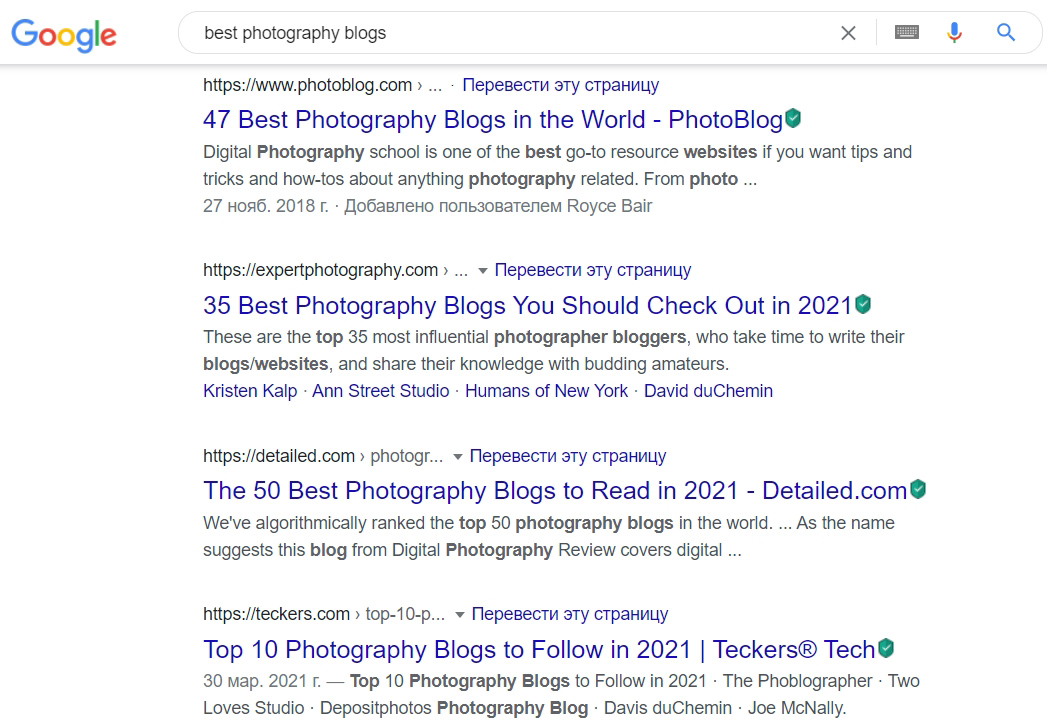Open 'Top 10 Photography Blogs to Follow' result
Image resolution: width=1047 pixels, height=725 pixels.
(x=539, y=649)
